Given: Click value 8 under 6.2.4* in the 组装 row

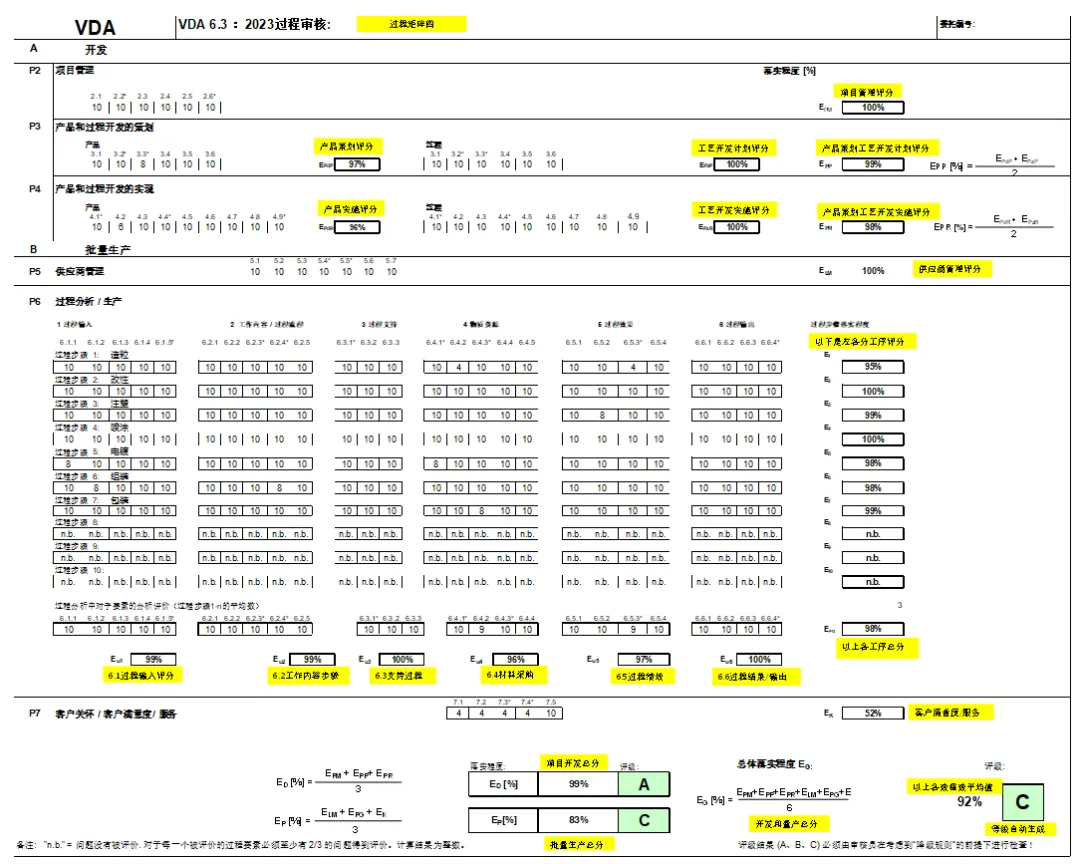Looking at the screenshot, I should (x=279, y=487).
